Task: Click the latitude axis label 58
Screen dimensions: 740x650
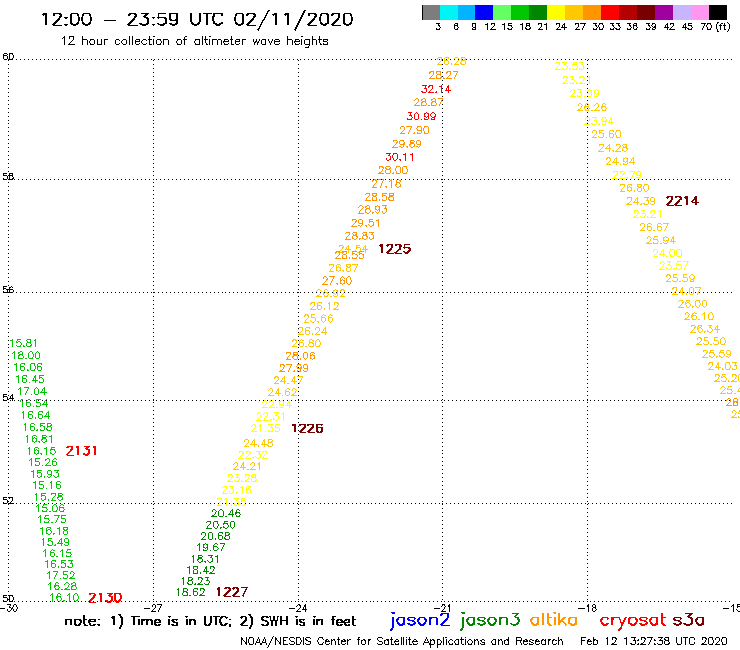Action: [x=8, y=177]
